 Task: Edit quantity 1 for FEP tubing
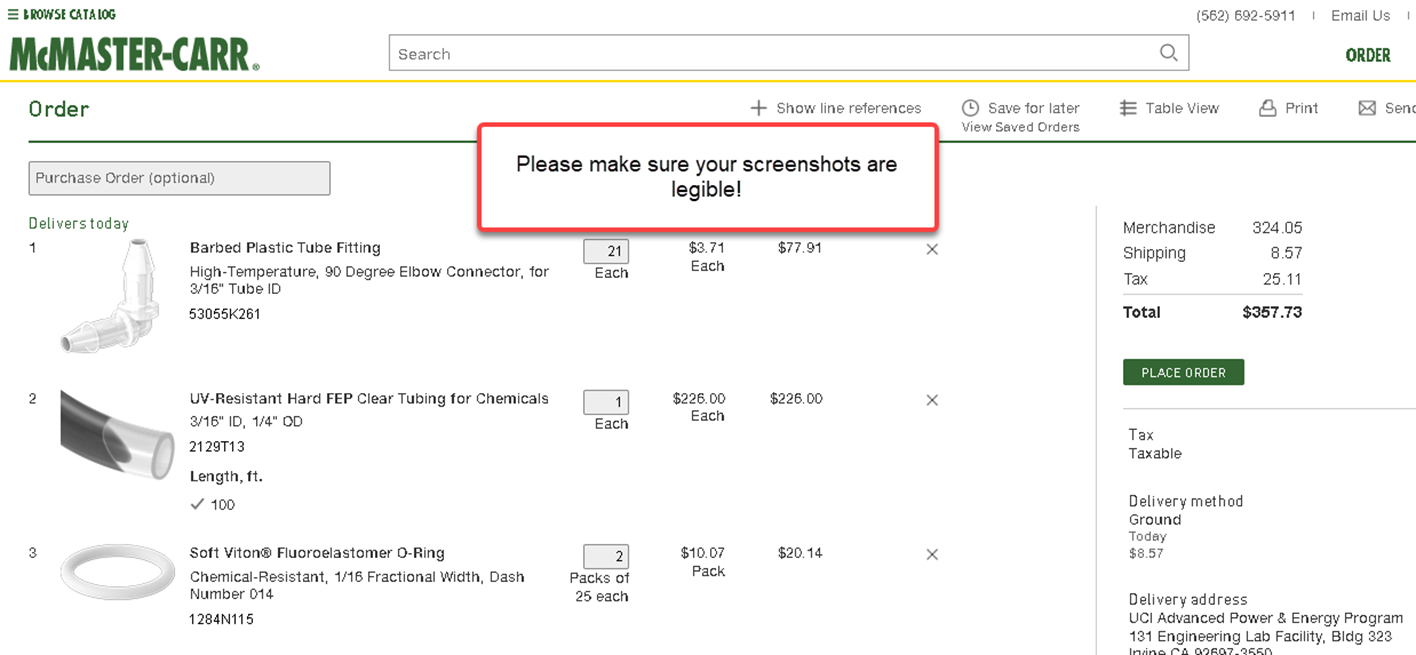click(x=606, y=402)
